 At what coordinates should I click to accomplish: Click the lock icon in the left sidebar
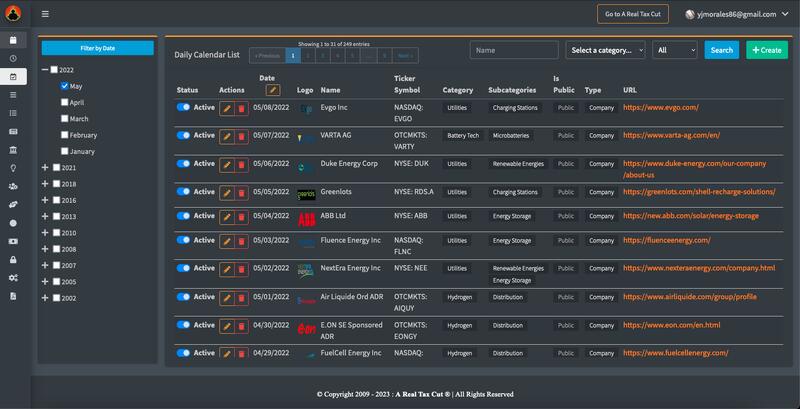(13, 260)
